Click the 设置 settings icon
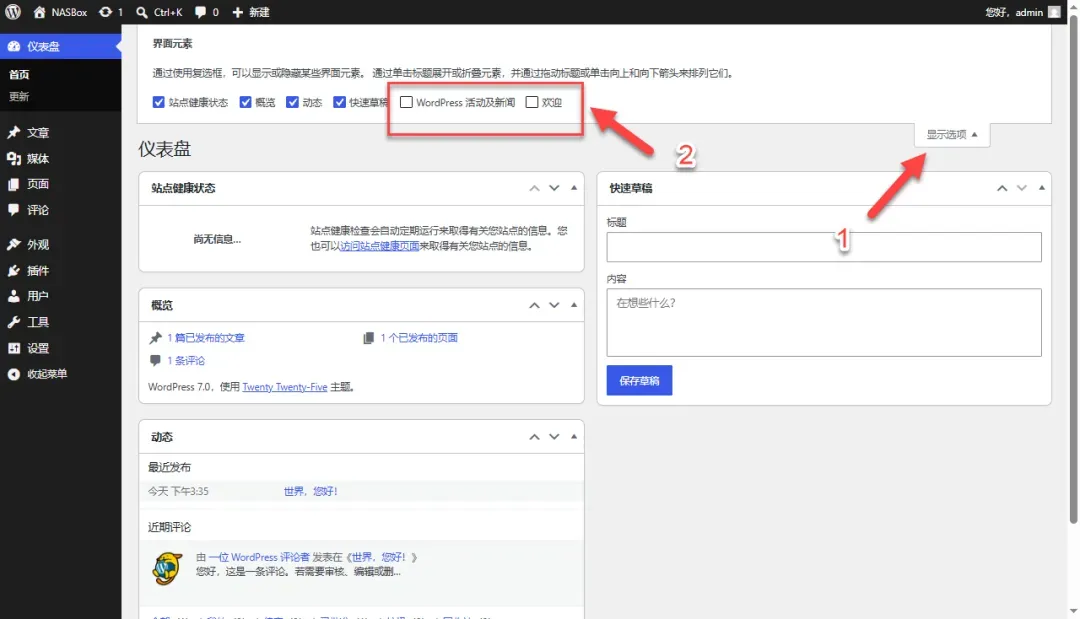1080x619 pixels. (14, 348)
